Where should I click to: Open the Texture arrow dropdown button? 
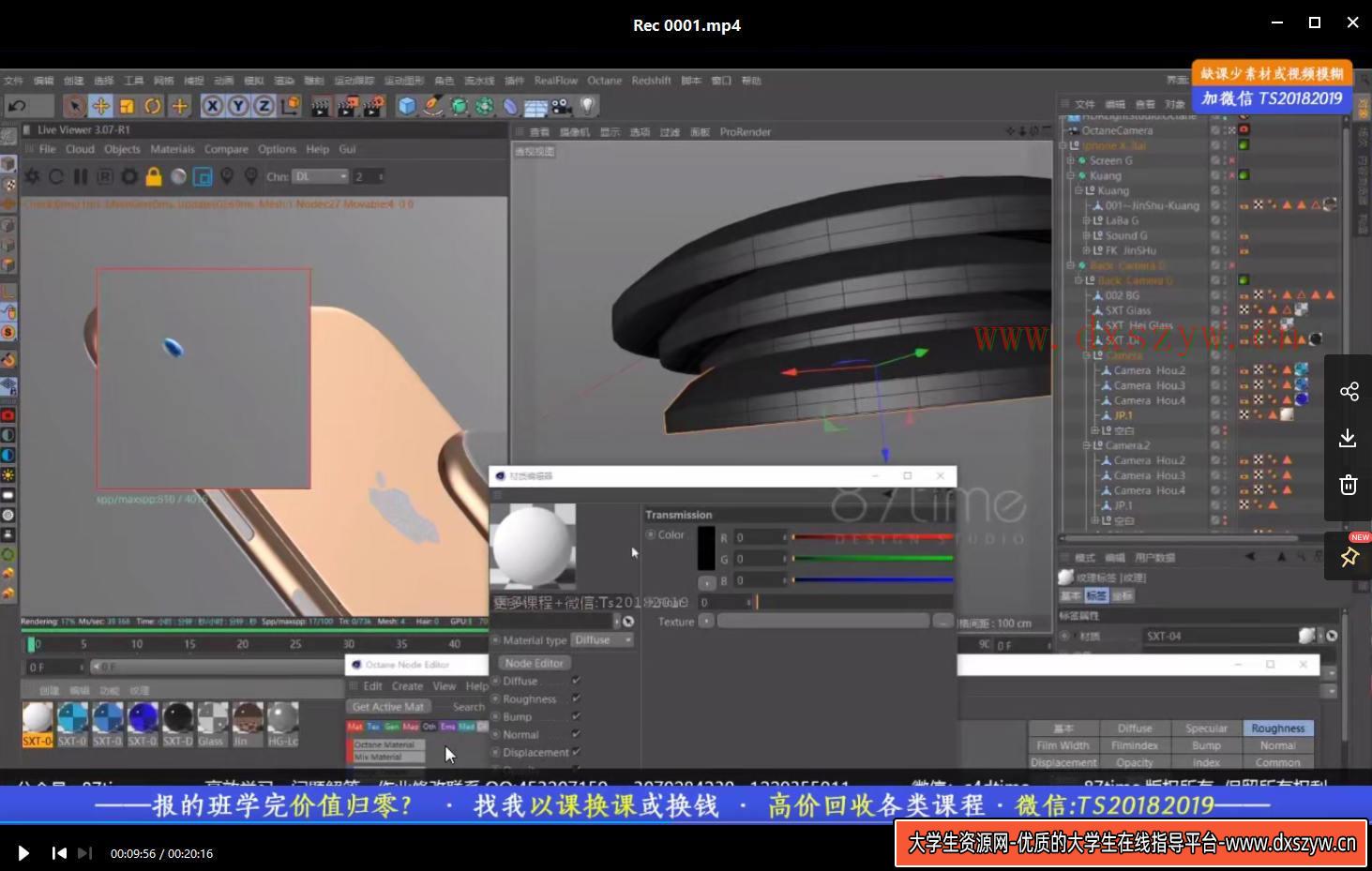tap(706, 622)
